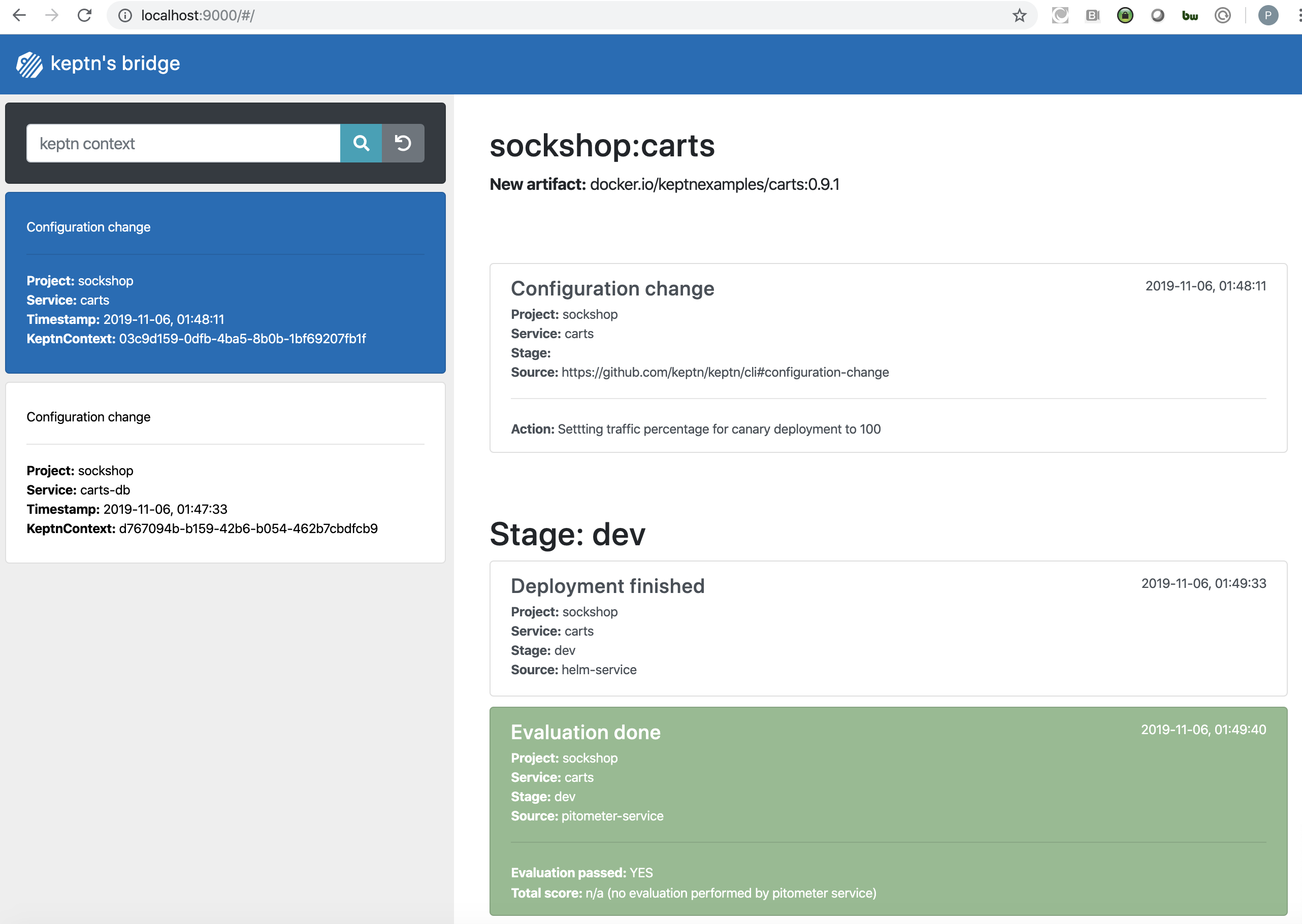The image size is (1302, 924).
Task: Reload the page using the browser refresh icon
Action: [84, 15]
